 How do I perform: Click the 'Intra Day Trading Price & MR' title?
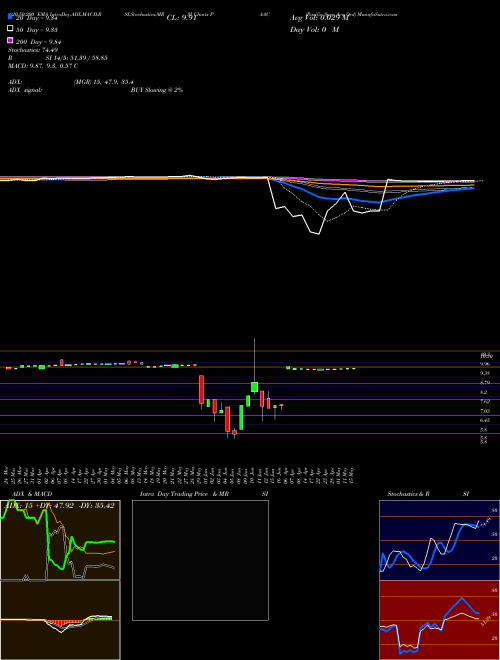184,494
